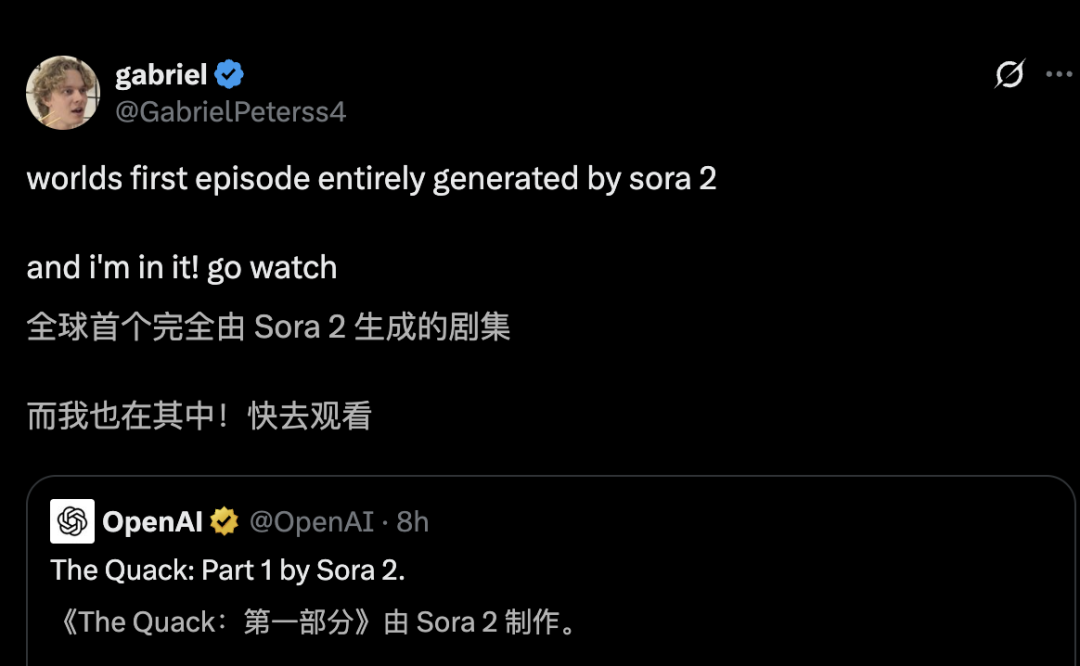Open the @OpenAI handle in quote
Viewport: 1080px width, 666px height.
point(310,521)
